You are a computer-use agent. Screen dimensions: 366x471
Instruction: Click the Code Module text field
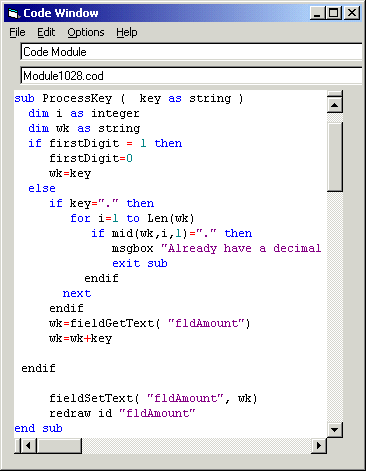[x=191, y=52]
